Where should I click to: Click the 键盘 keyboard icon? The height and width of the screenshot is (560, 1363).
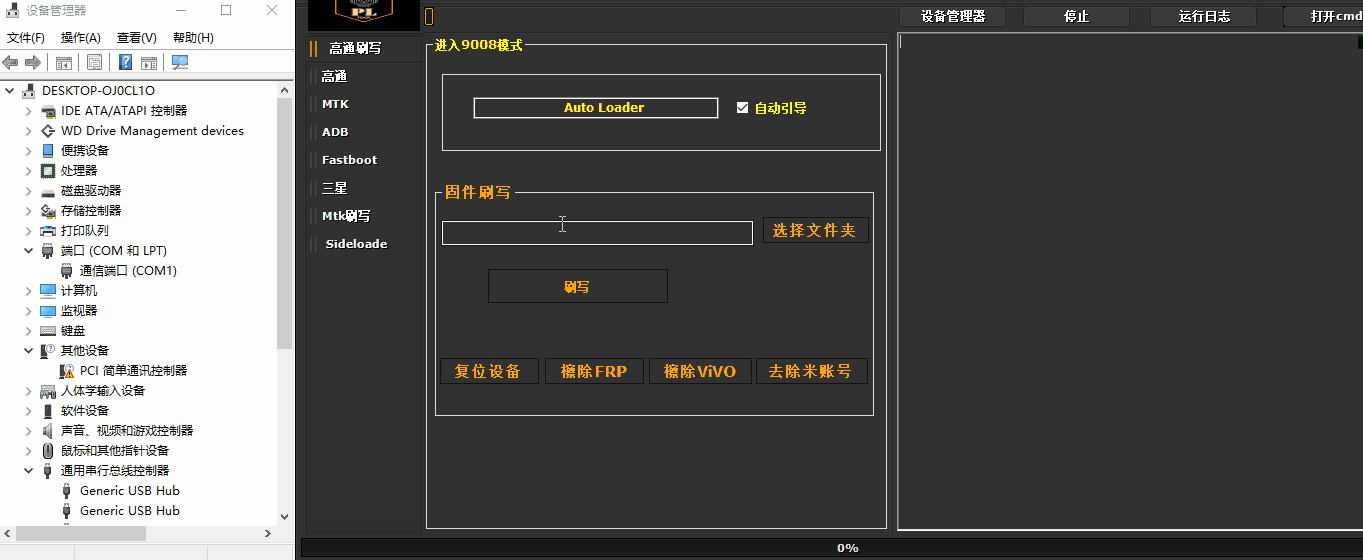(x=48, y=331)
